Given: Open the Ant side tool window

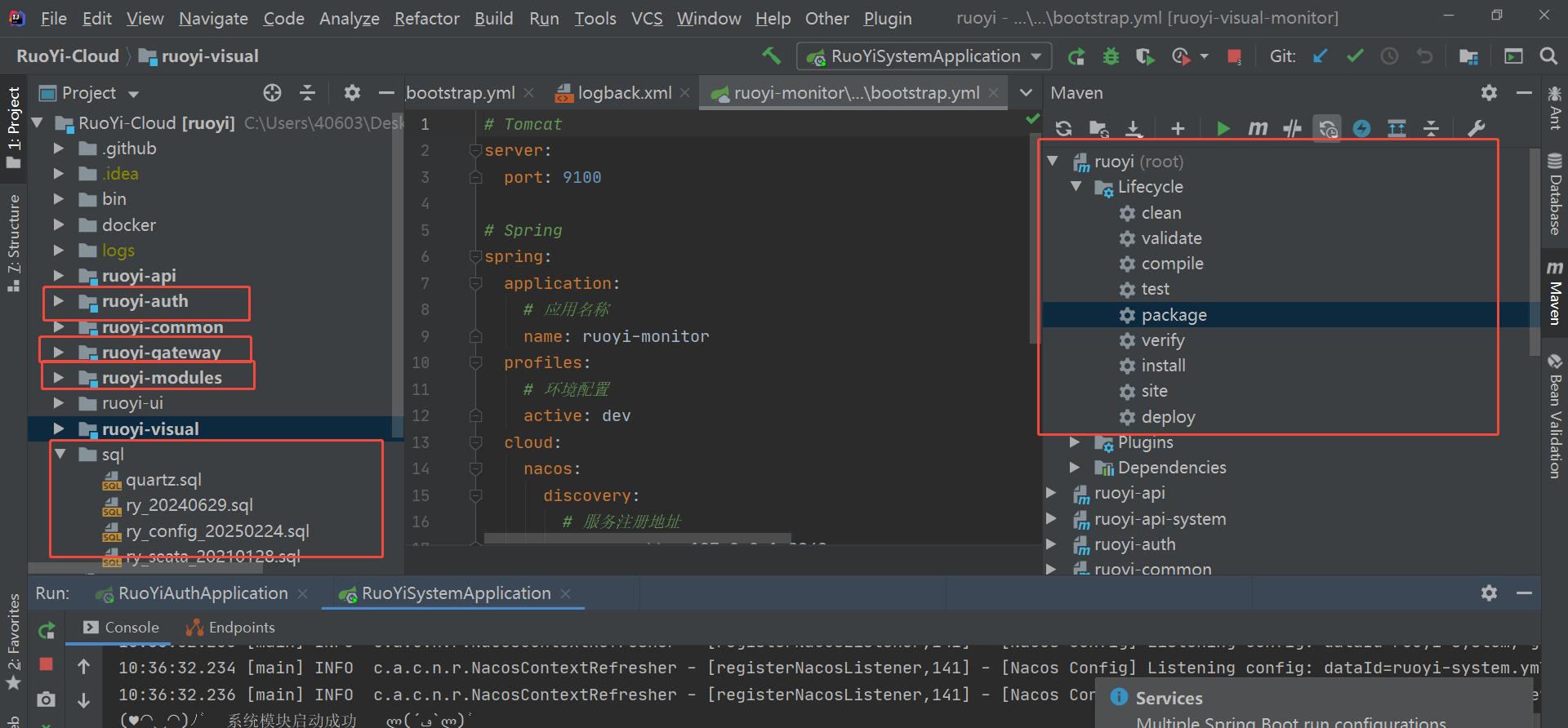Looking at the screenshot, I should (1555, 108).
